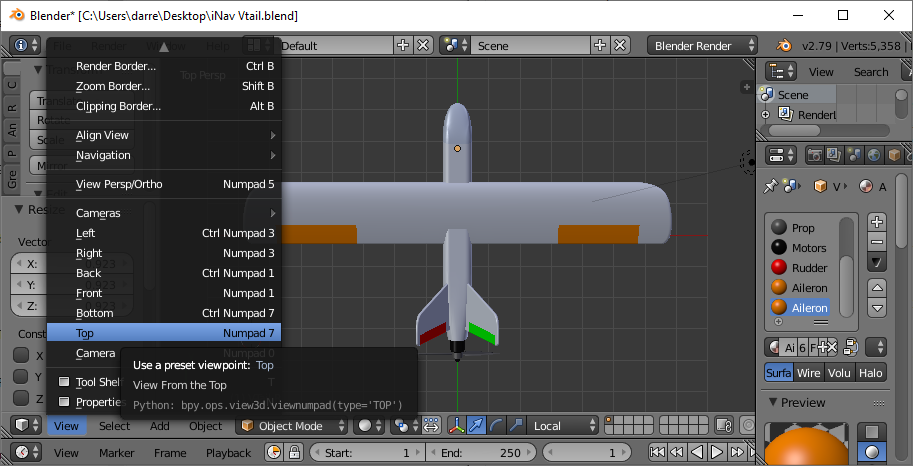Switch to Render Layers properties tab
Viewport: 913px width, 466px height.
tap(834, 155)
